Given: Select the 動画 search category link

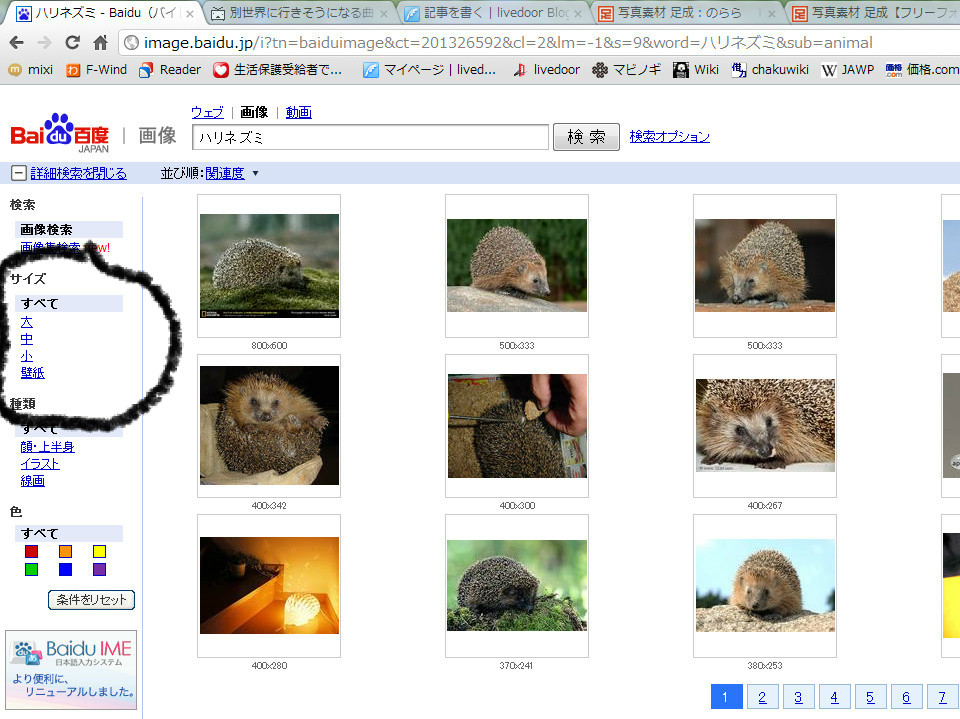Looking at the screenshot, I should pos(299,112).
